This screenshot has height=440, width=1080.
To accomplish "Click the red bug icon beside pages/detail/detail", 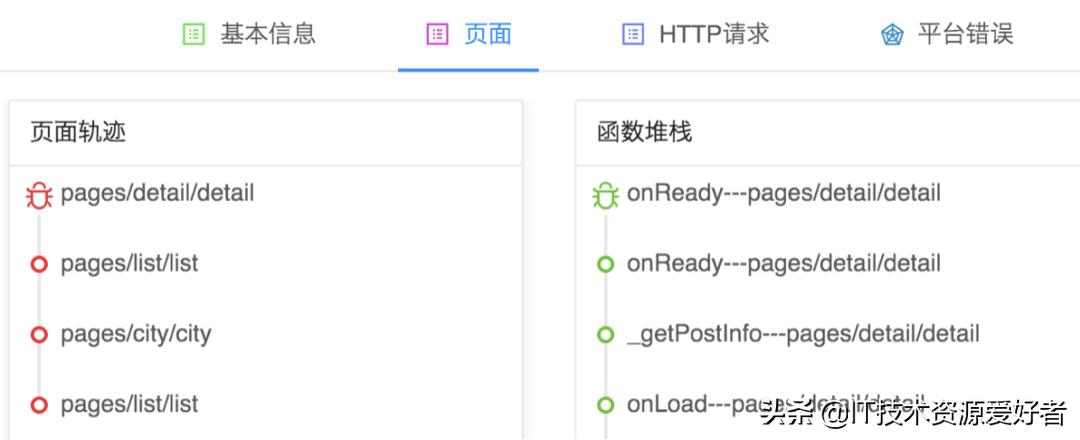I will [39, 195].
